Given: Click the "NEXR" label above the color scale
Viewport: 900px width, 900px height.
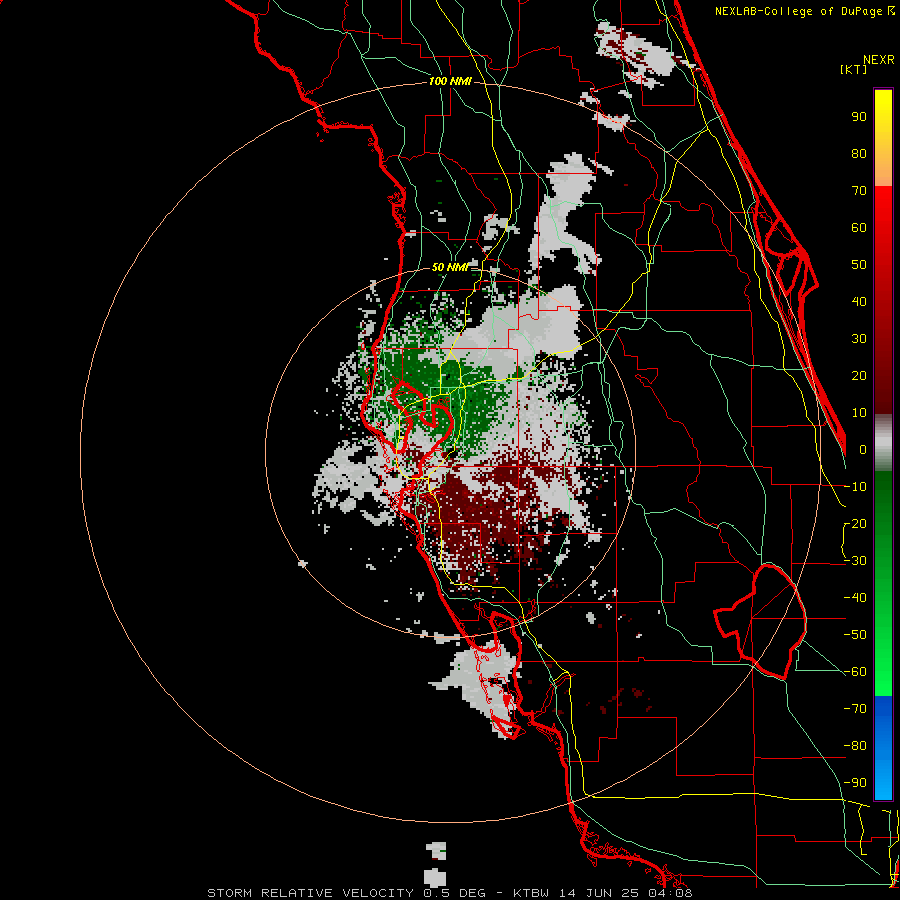Looking at the screenshot, I should pos(879,60).
